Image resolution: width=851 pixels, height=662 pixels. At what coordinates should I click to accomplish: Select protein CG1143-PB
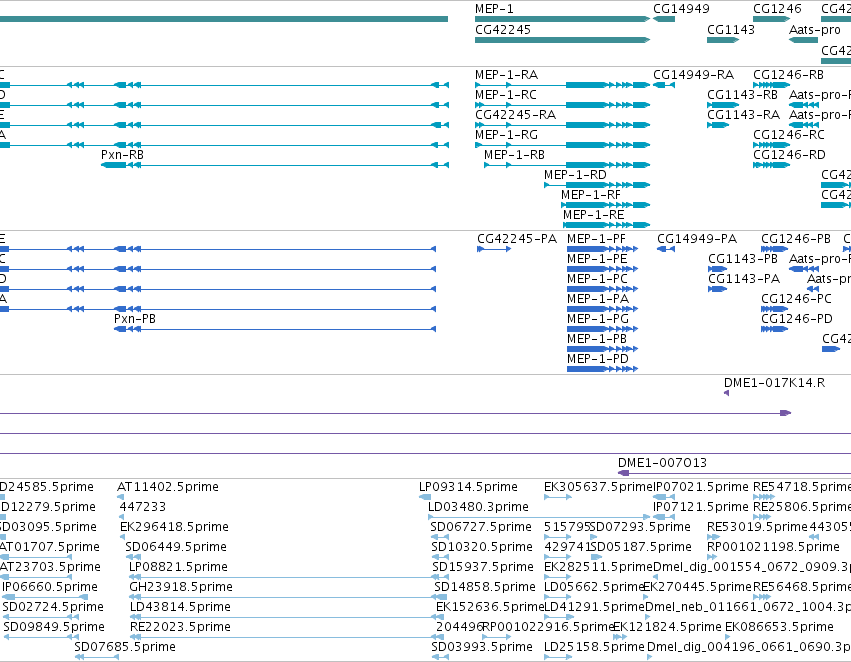(717, 269)
